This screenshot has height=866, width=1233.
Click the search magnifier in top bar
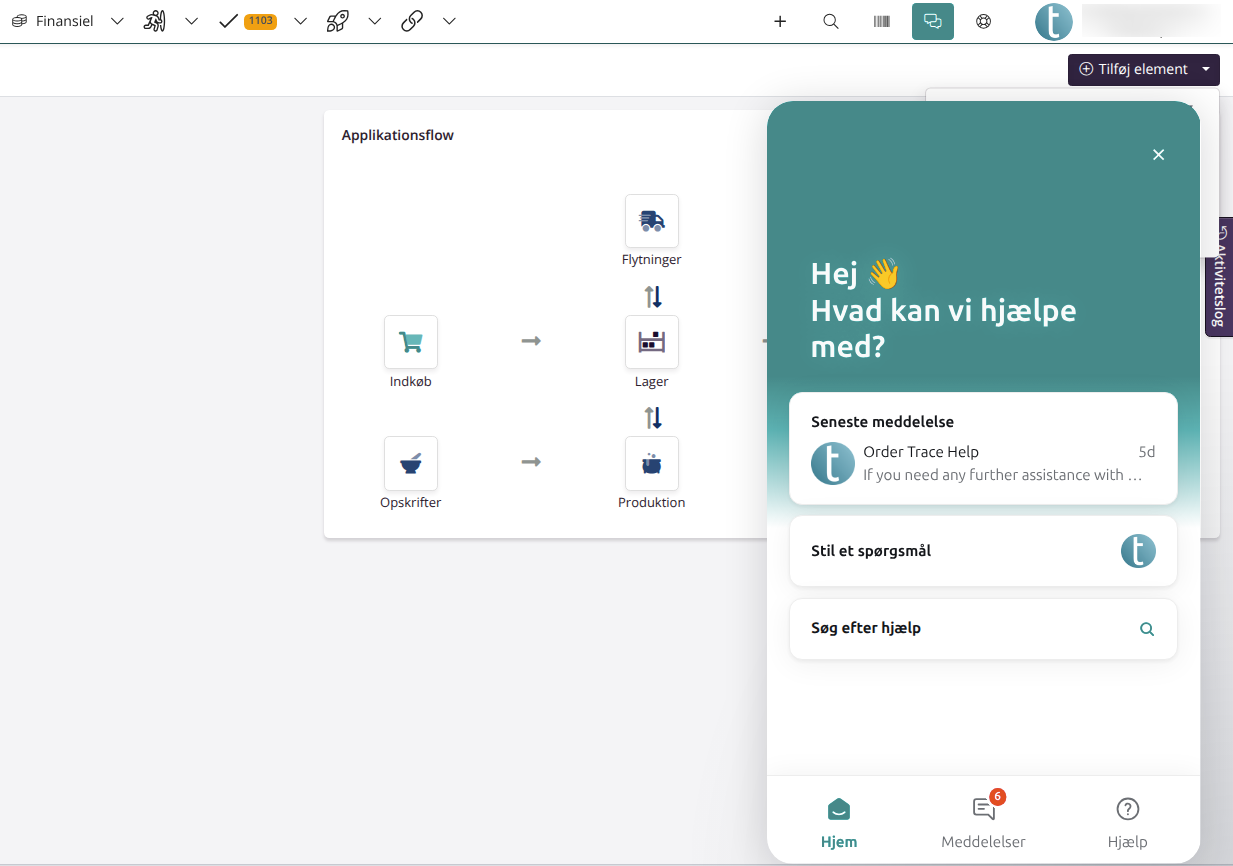tap(831, 21)
